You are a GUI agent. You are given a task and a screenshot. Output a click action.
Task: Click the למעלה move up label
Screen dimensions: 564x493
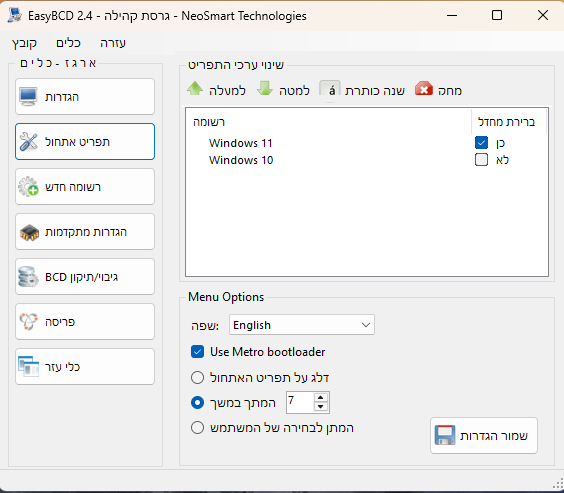(227, 90)
